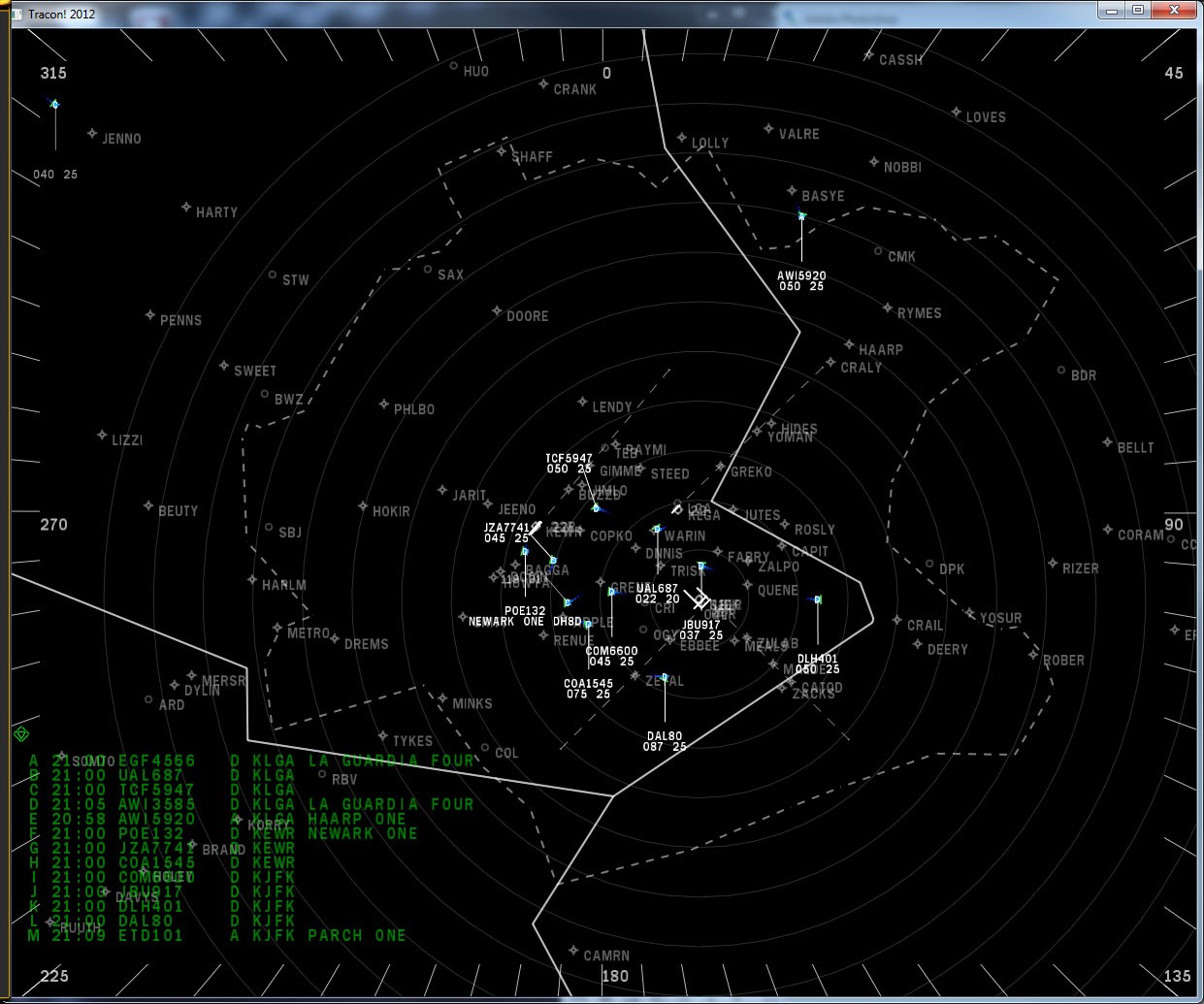Select the TCF5947 aircraft target
This screenshot has width=1204, height=1004.
pyautogui.click(x=597, y=509)
